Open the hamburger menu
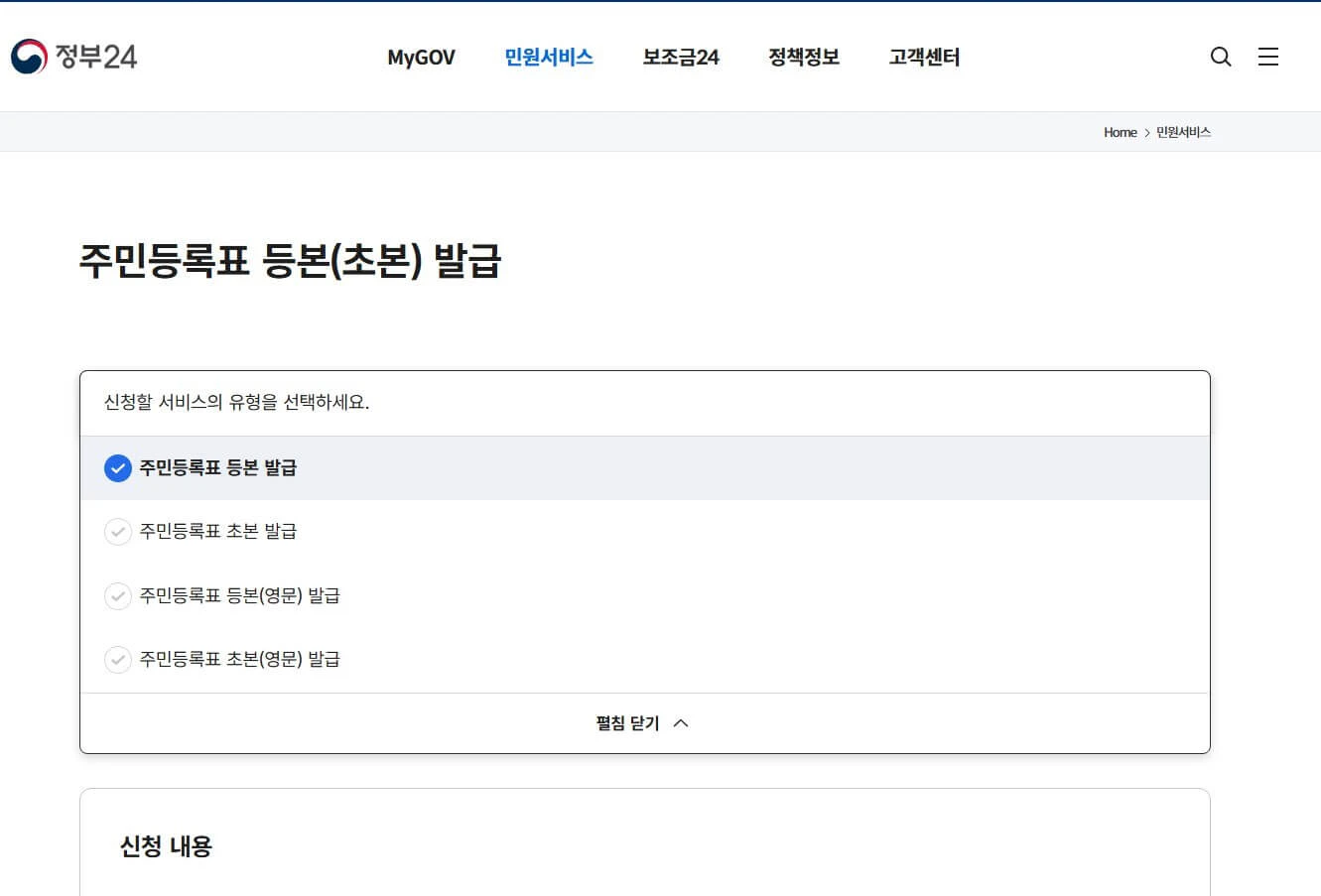The height and width of the screenshot is (896, 1321). pyautogui.click(x=1267, y=57)
